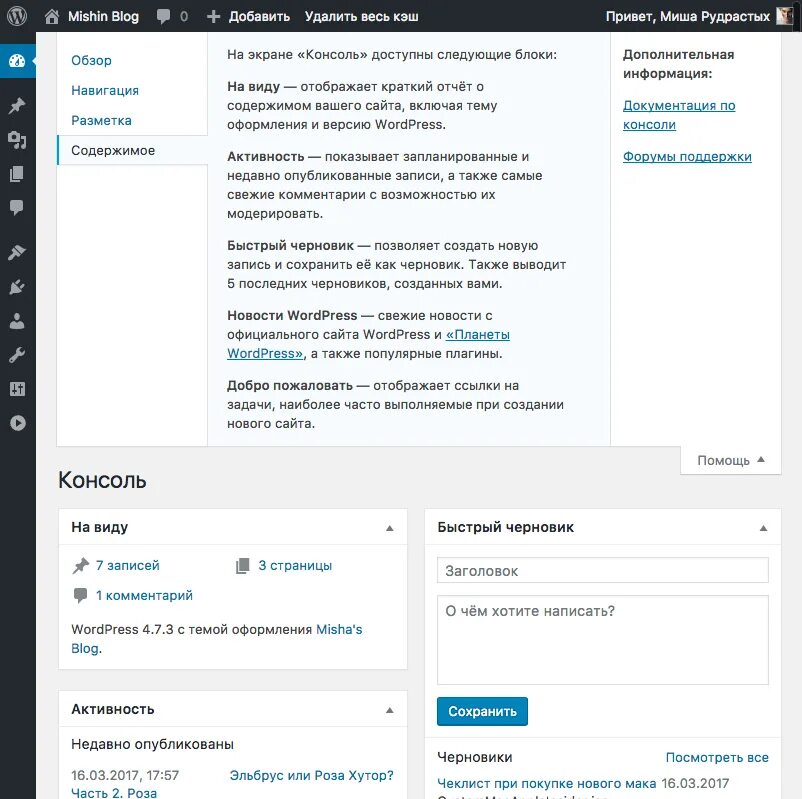
Task: Click the plus icon next to Добавить
Action: pyautogui.click(x=213, y=16)
